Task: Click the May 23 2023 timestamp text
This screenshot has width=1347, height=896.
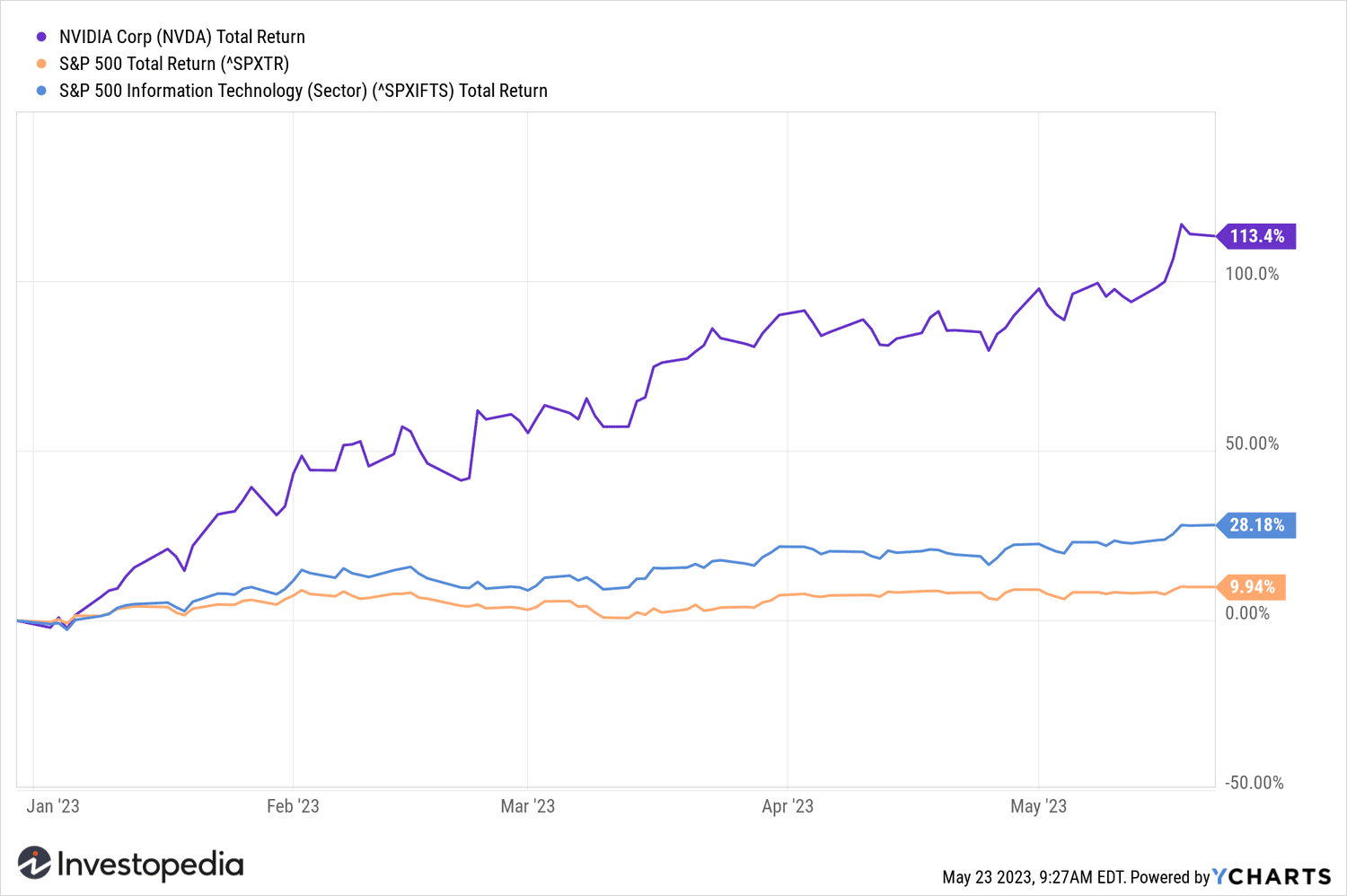Action: [1034, 877]
